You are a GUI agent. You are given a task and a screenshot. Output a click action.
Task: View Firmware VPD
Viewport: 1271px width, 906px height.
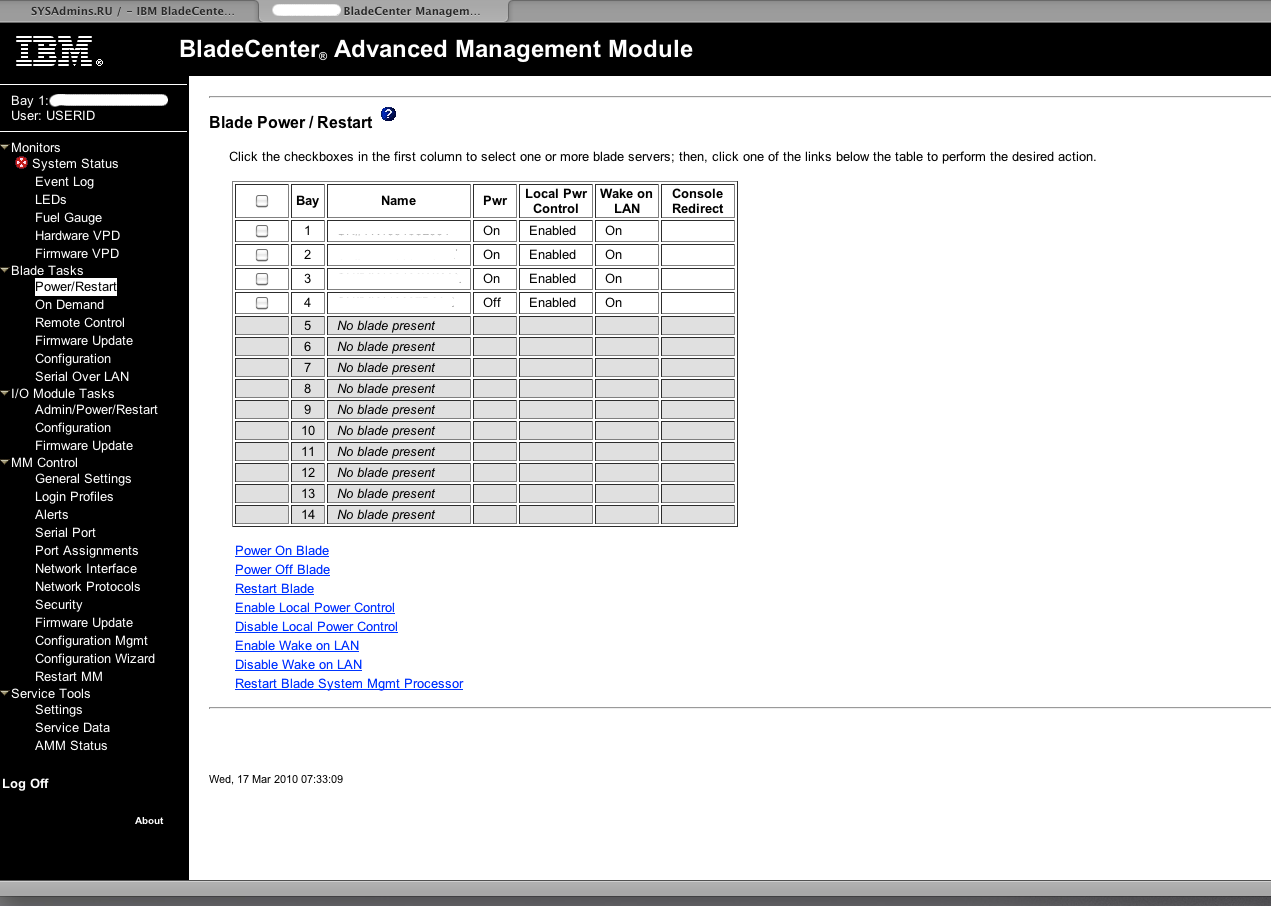tap(77, 254)
